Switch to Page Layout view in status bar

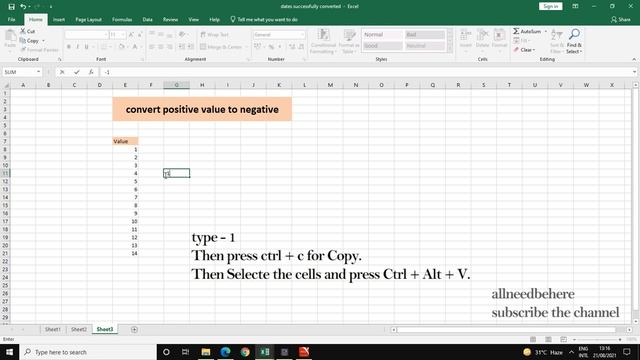tap(549, 340)
